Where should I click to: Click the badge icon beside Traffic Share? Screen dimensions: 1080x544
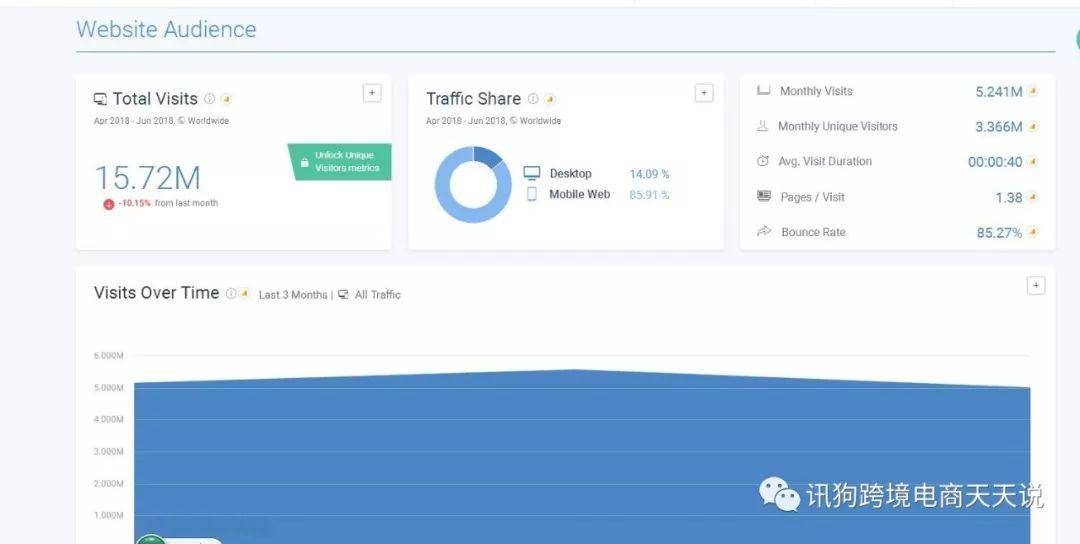click(x=549, y=98)
